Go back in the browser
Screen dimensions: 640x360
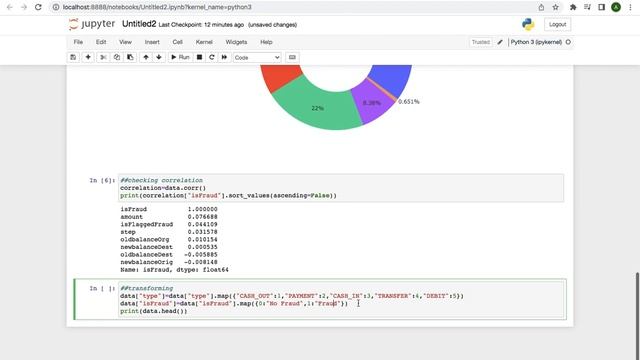click(x=10, y=7)
